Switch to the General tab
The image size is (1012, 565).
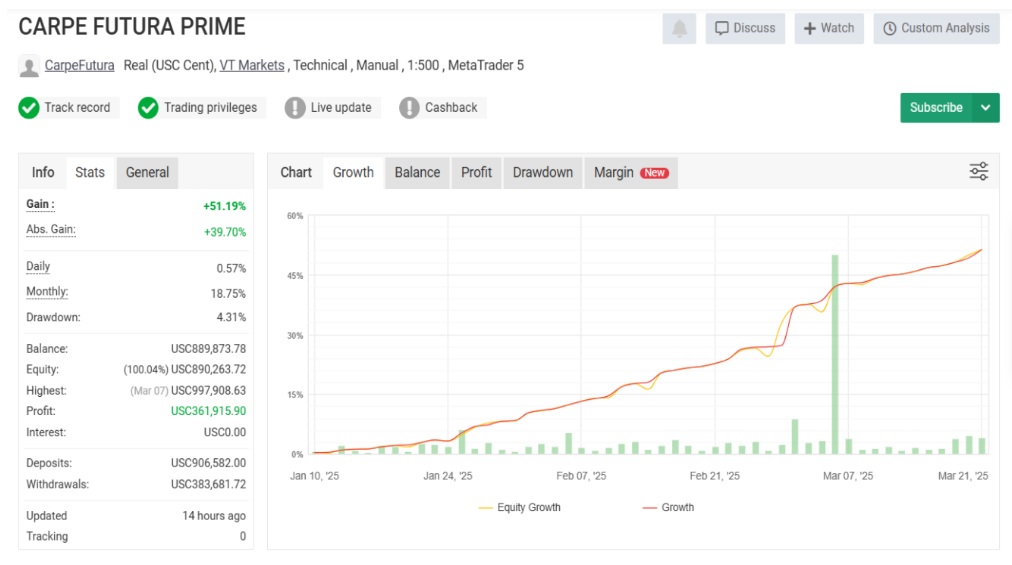(x=147, y=172)
